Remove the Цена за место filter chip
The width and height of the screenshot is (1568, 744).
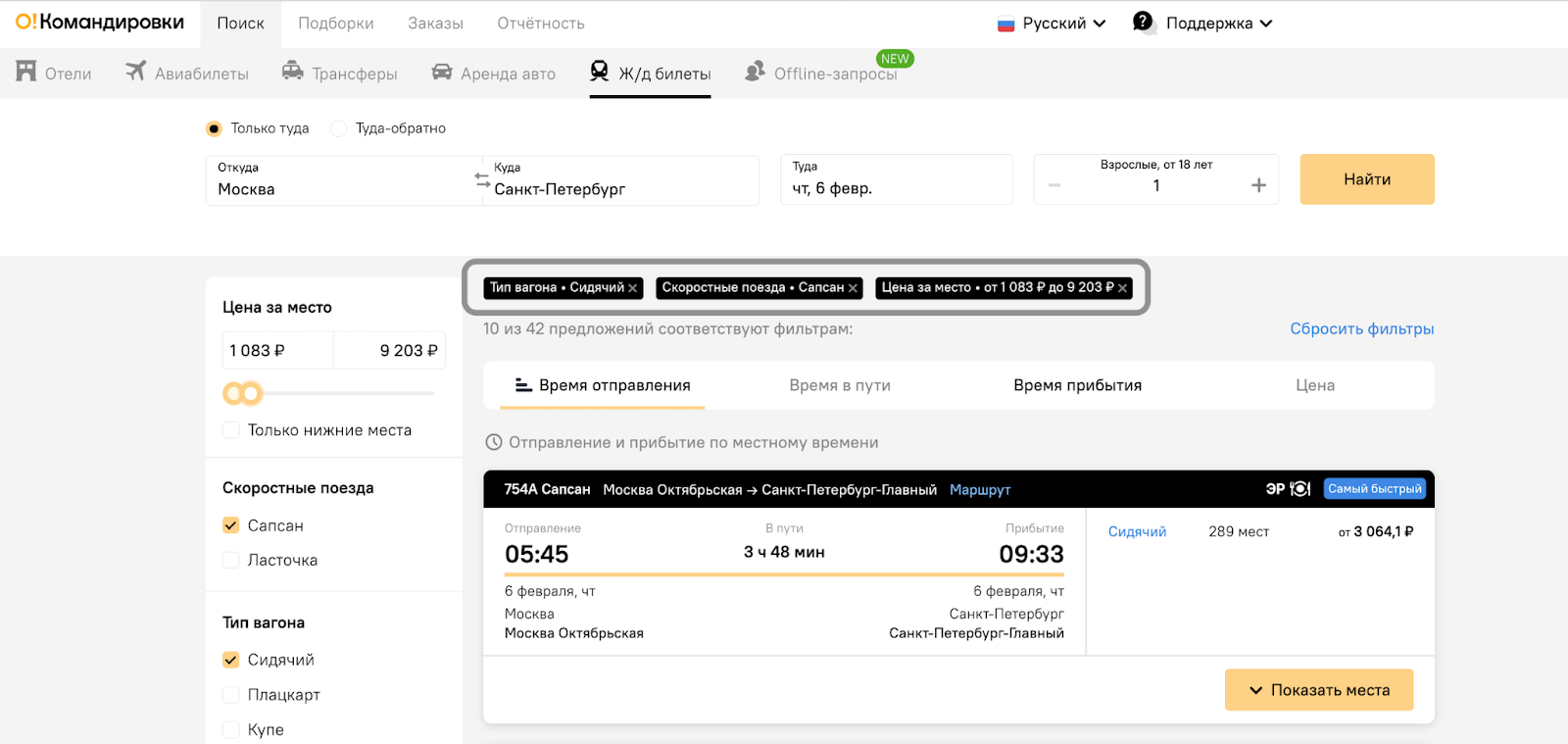1122,288
